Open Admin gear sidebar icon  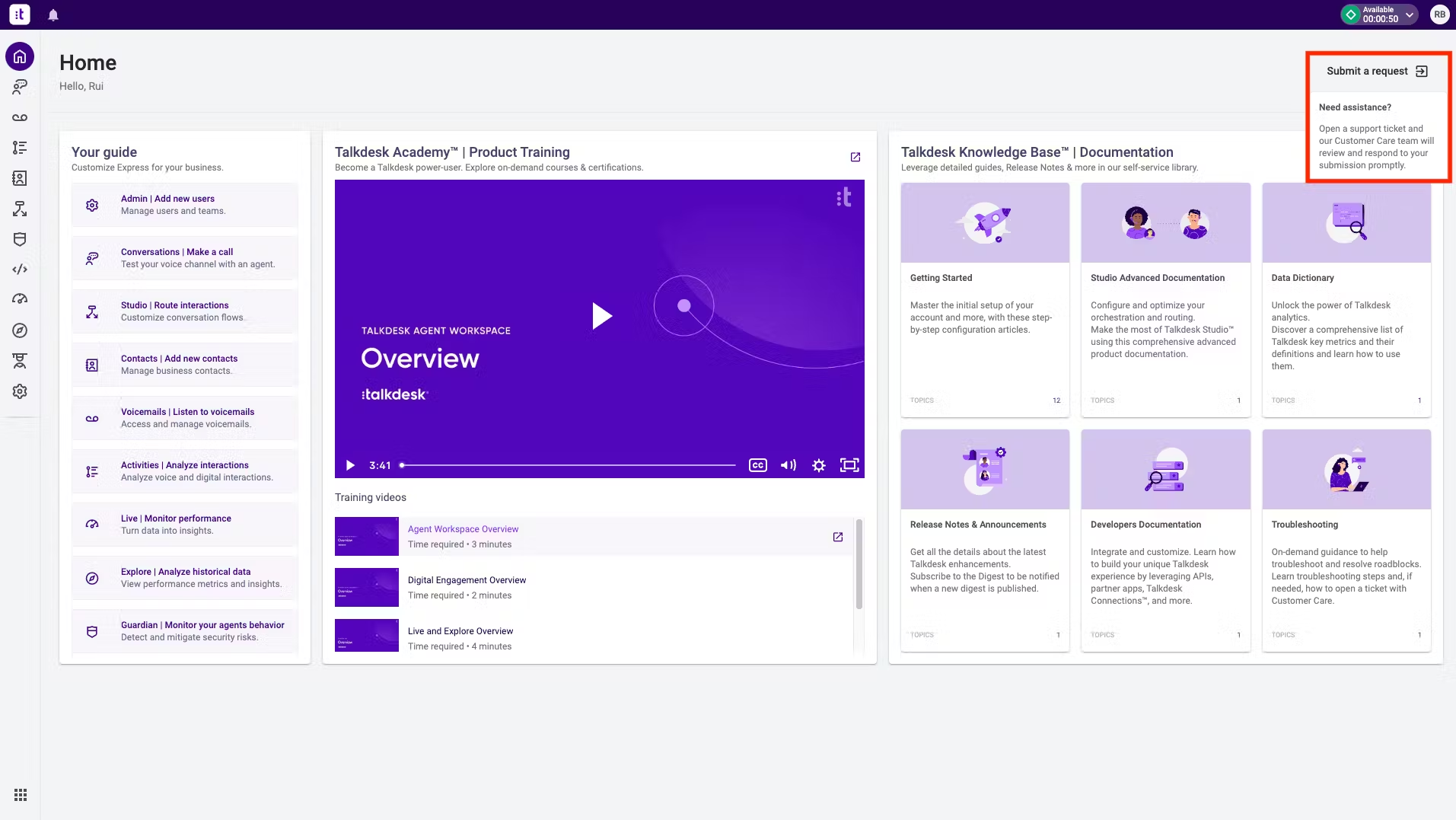pyautogui.click(x=20, y=391)
